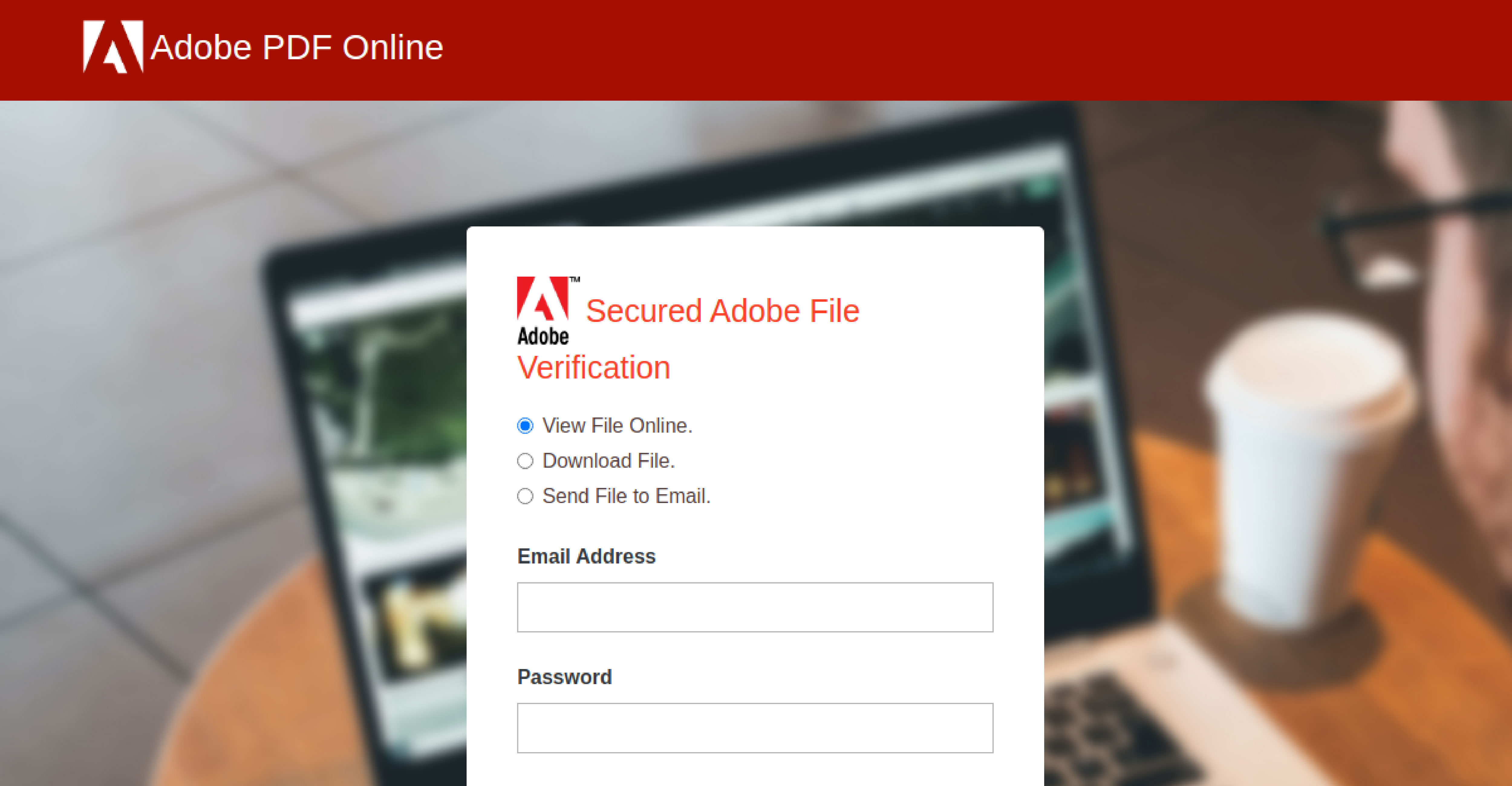Viewport: 1512px width, 786px height.
Task: Focus the Password input field
Action: [755, 728]
